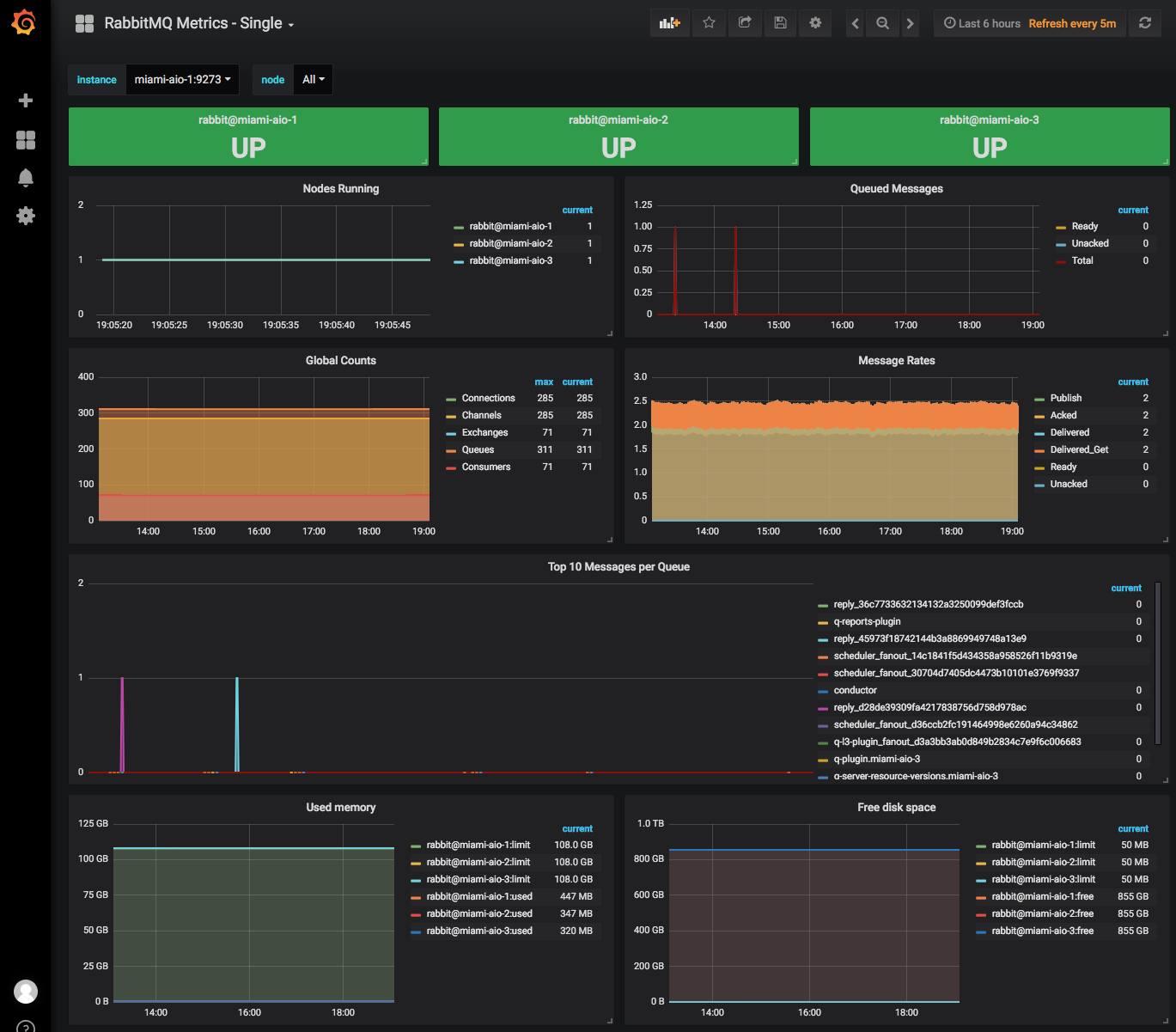This screenshot has width=1176, height=1032.
Task: Click the Queued Messages panel title
Action: [896, 188]
